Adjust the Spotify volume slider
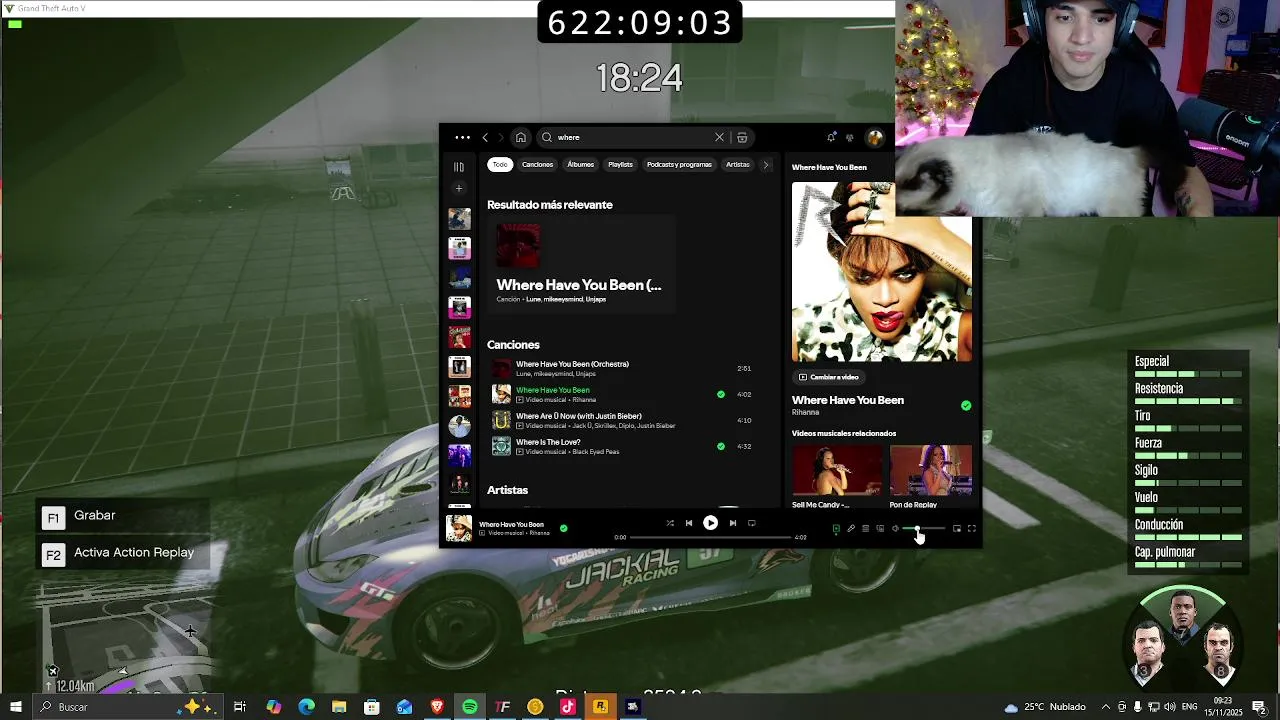Viewport: 1280px width, 720px height. [x=924, y=528]
